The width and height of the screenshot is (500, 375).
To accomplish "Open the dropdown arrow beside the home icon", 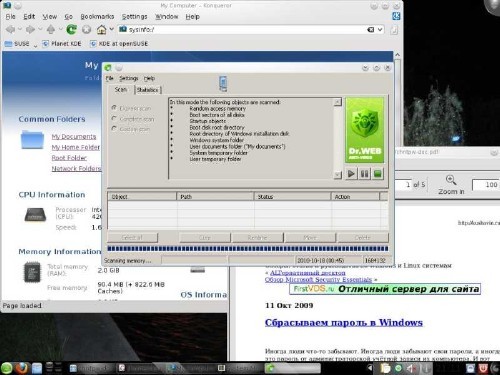I will pos(111,29).
